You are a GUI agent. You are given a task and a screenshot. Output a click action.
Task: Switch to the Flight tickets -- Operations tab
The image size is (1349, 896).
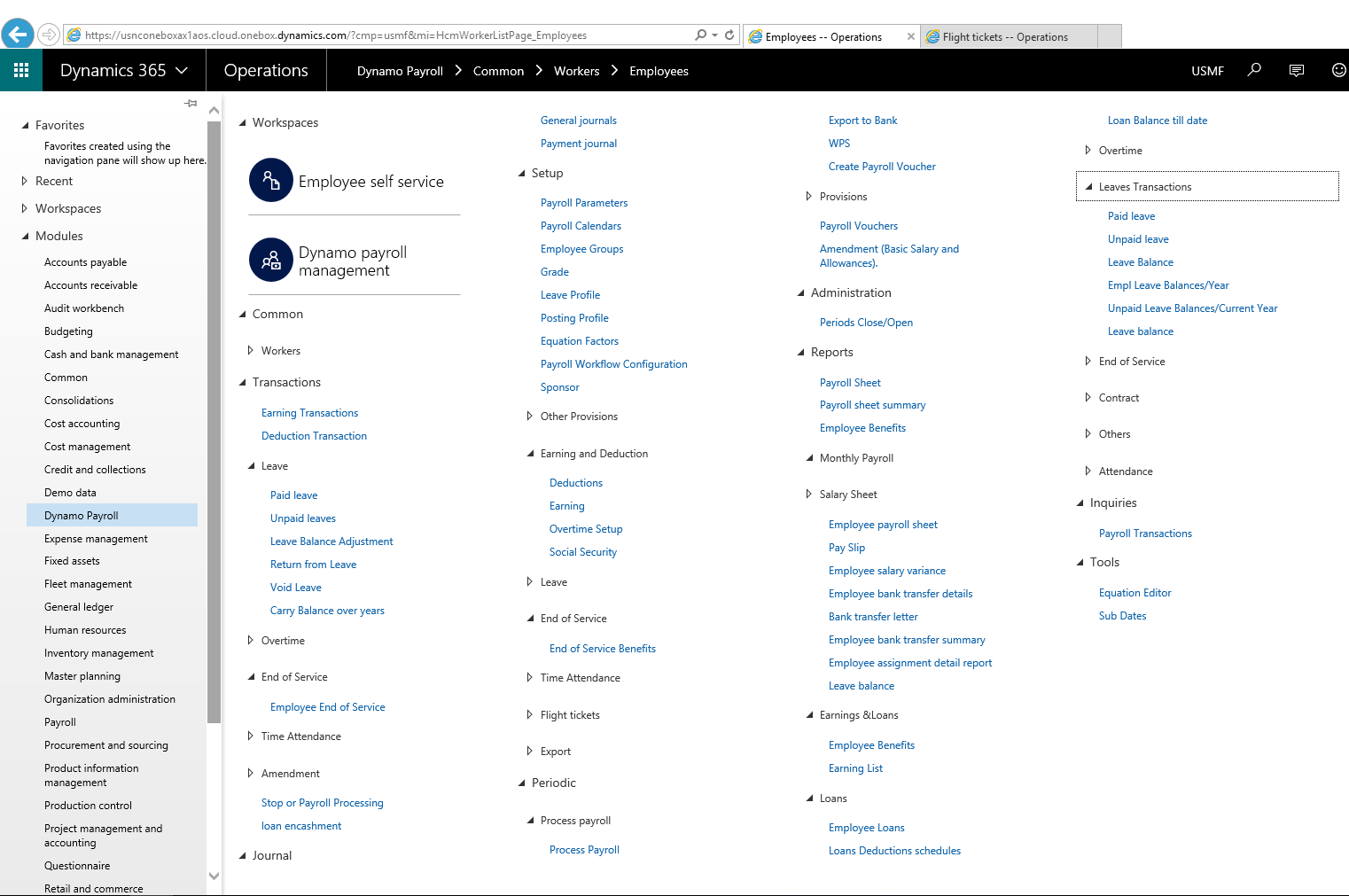pos(1009,36)
